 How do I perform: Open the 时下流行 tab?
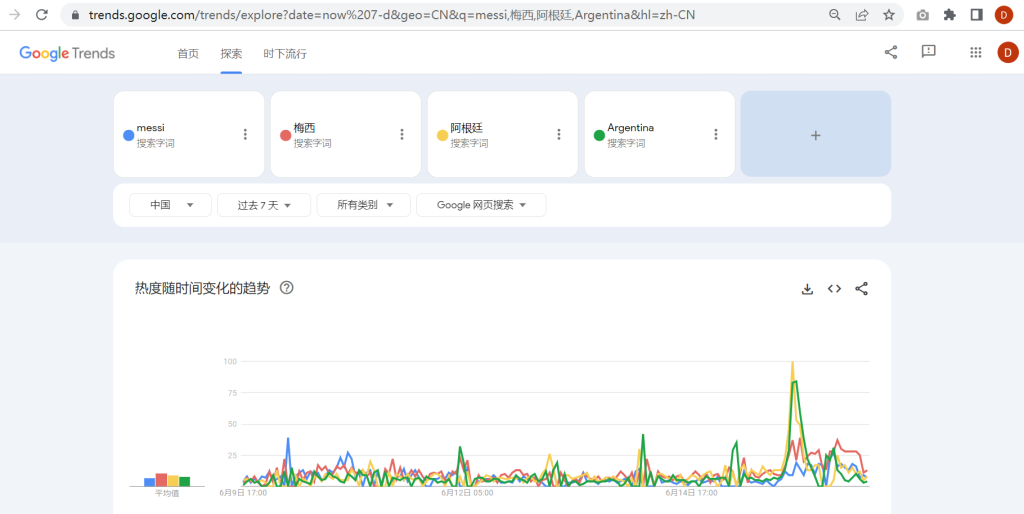pos(285,54)
